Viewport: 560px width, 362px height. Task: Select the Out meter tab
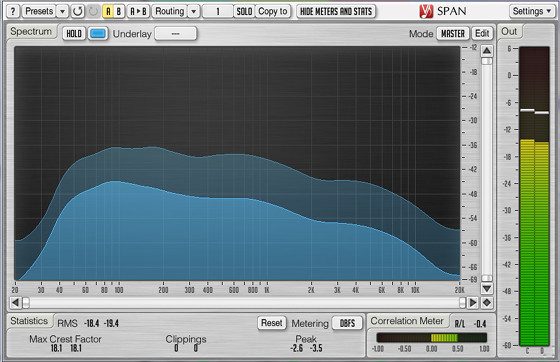click(509, 31)
